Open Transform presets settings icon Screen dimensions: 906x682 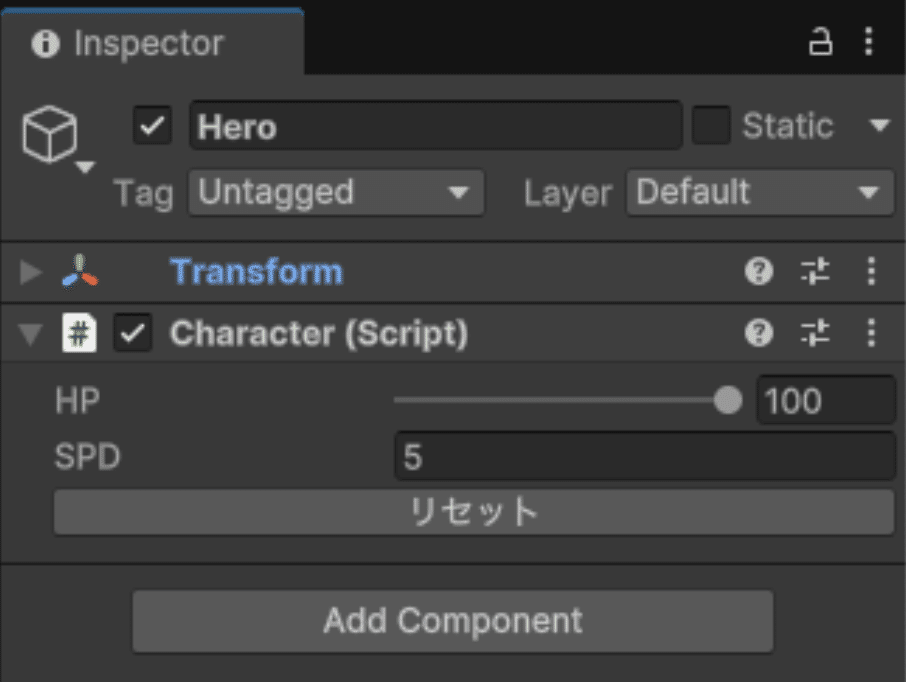pyautogui.click(x=815, y=272)
